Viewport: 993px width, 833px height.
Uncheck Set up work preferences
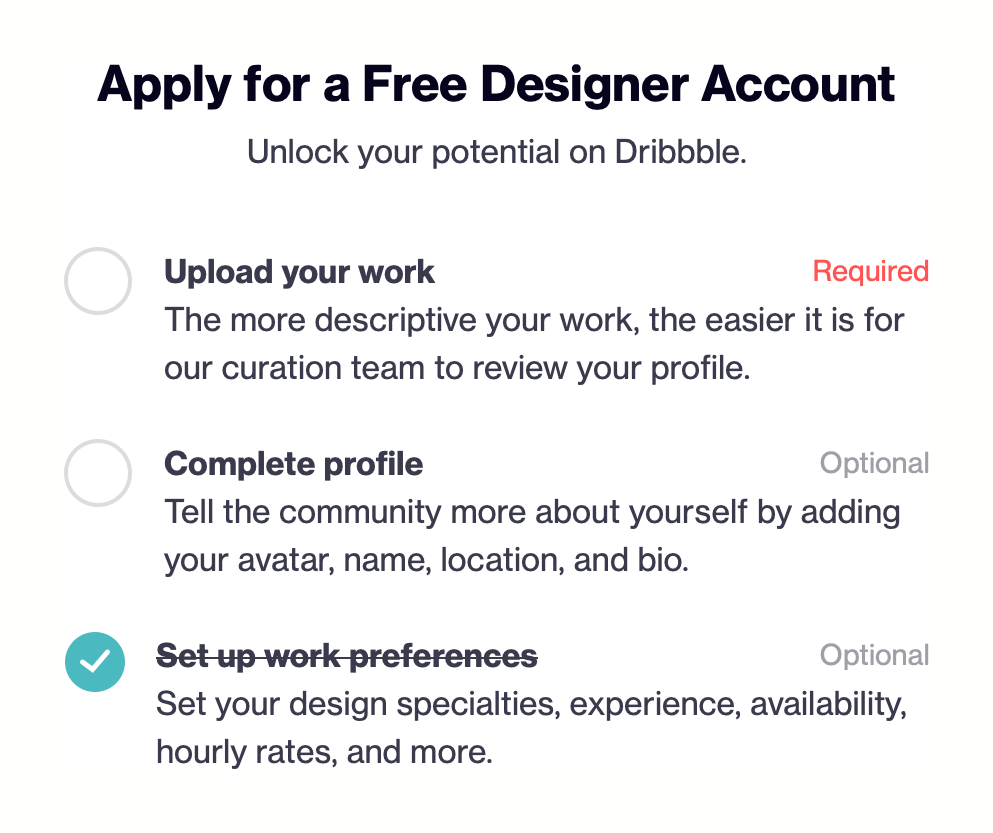[x=95, y=662]
